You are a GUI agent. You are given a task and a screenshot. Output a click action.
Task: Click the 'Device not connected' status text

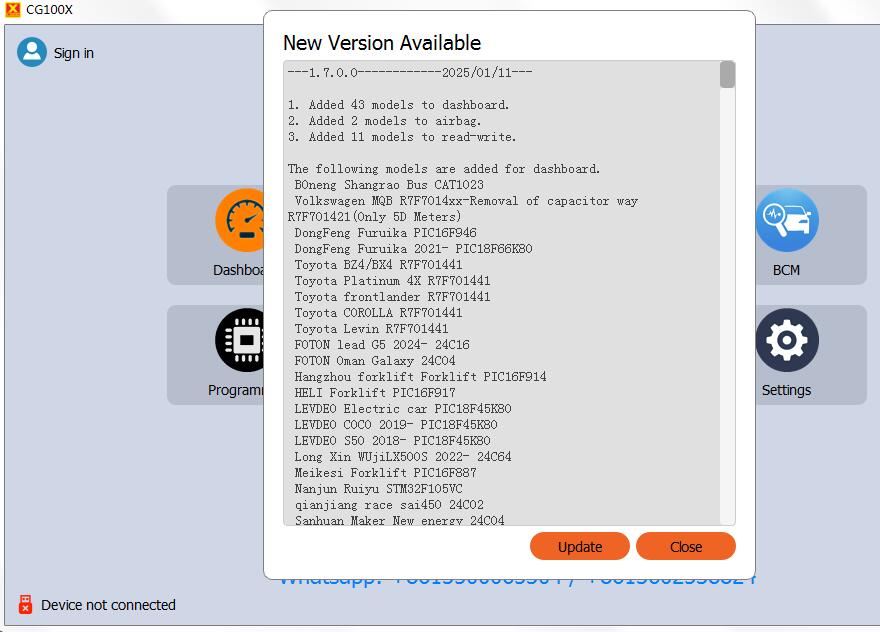coord(108,604)
